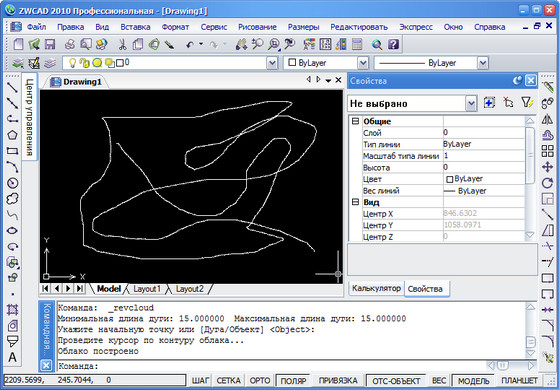This screenshot has width=560, height=390.
Task: Click the Undo arrow icon
Action: (190, 44)
